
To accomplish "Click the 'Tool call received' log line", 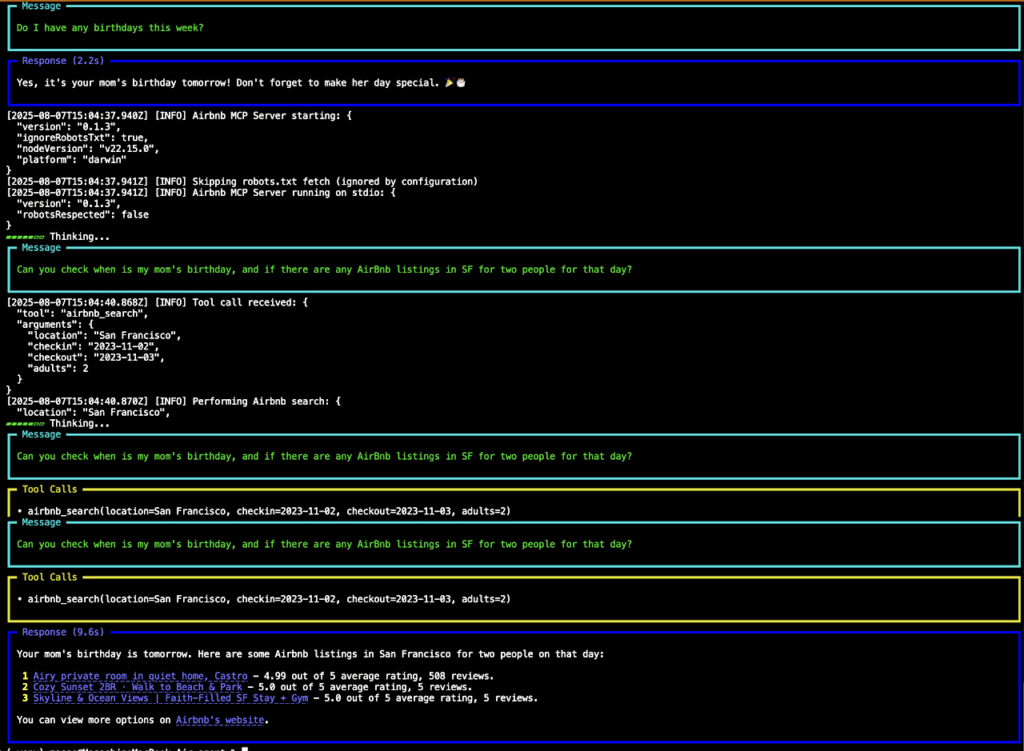I will tap(157, 302).
